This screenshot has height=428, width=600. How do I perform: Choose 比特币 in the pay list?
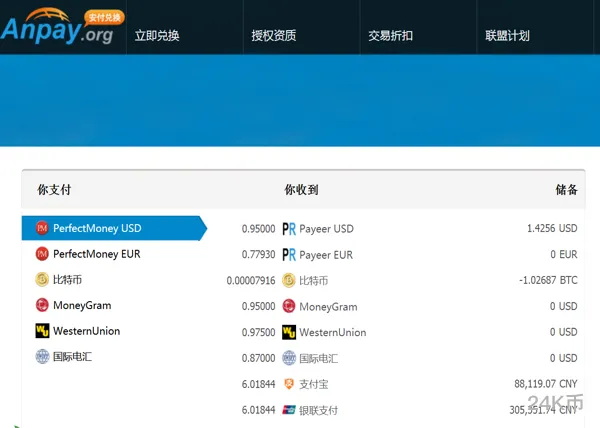tap(66, 280)
